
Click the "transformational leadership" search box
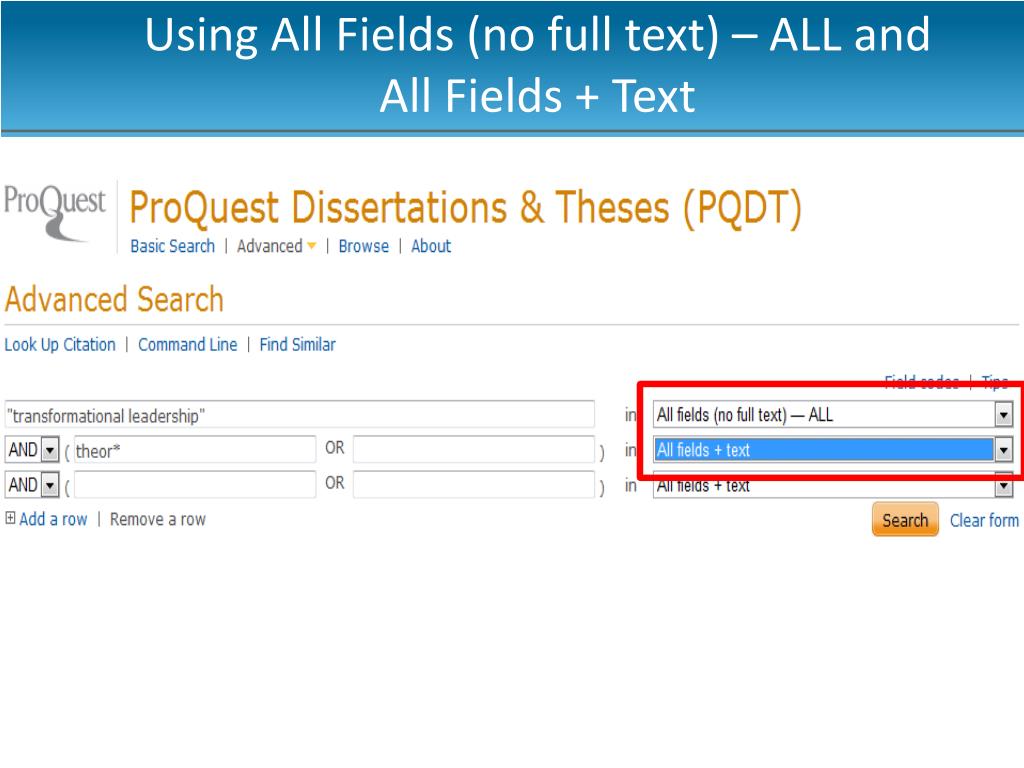[x=299, y=415]
